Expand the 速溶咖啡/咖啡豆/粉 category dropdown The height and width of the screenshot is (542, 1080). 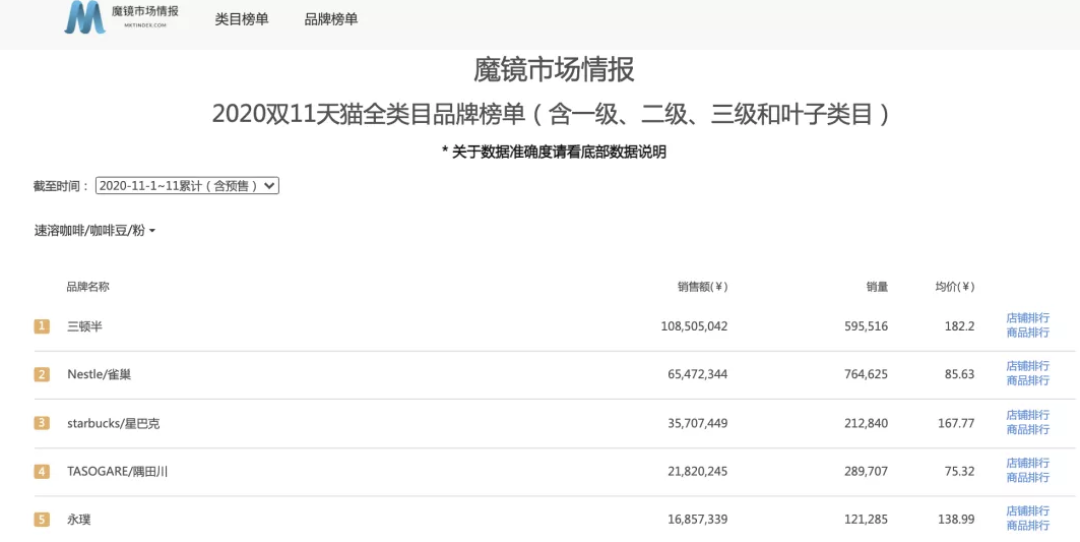click(95, 231)
